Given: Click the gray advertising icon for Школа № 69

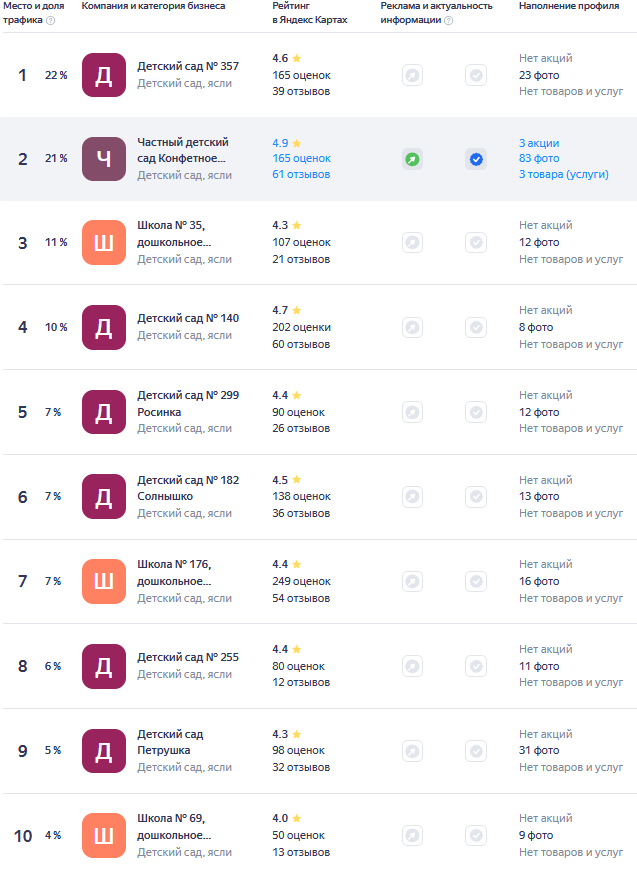Looking at the screenshot, I should (x=412, y=835).
